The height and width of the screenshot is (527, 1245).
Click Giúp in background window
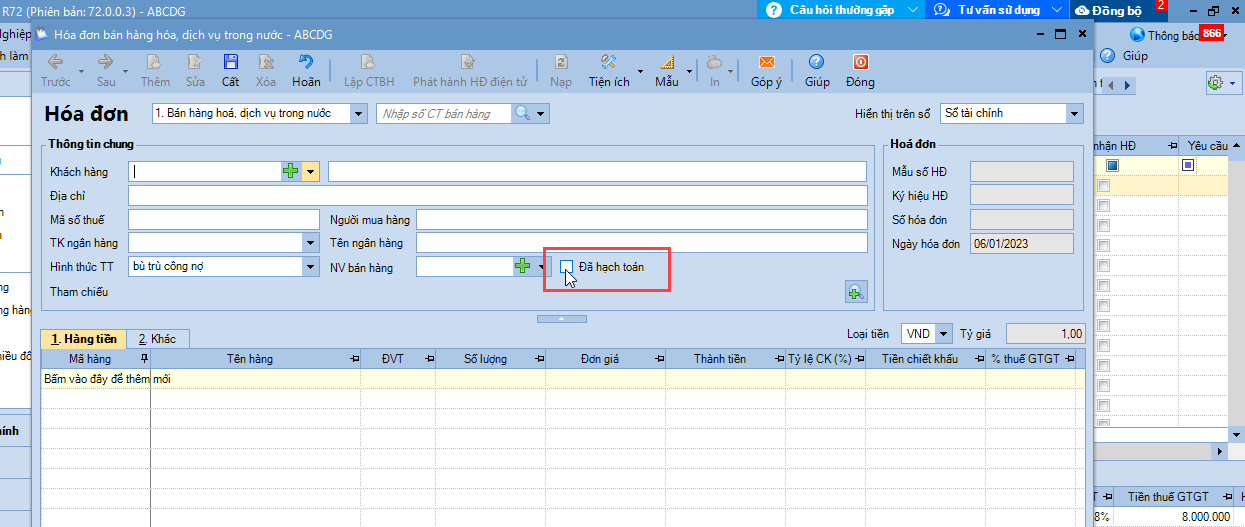pos(1125,56)
